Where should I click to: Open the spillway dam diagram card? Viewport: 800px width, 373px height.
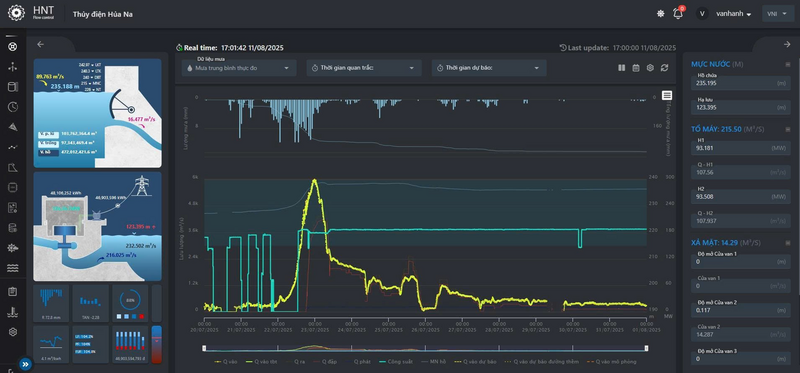pos(97,113)
